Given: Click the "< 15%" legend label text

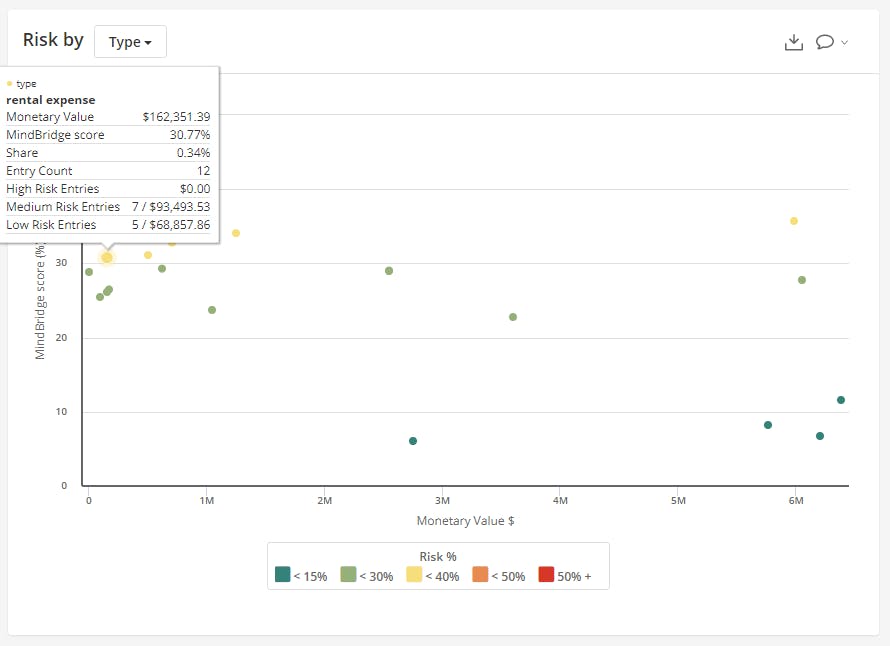Looking at the screenshot, I should 311,576.
